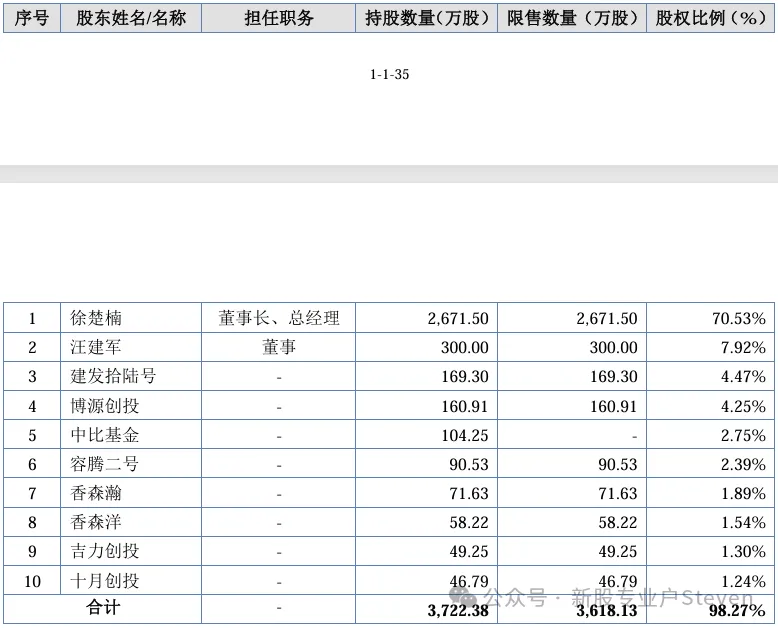Click the gray page separator bar
Image resolution: width=778 pixels, height=628 pixels.
coord(389,174)
